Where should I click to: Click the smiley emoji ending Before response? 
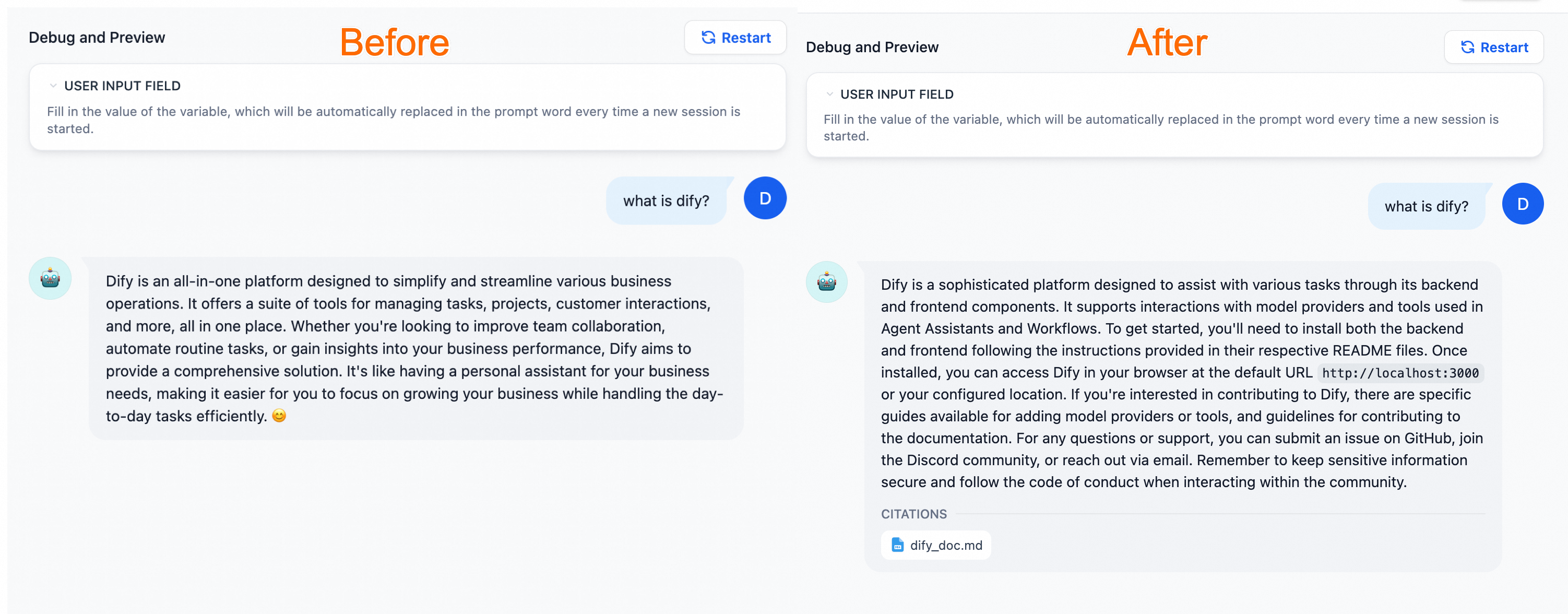(279, 416)
